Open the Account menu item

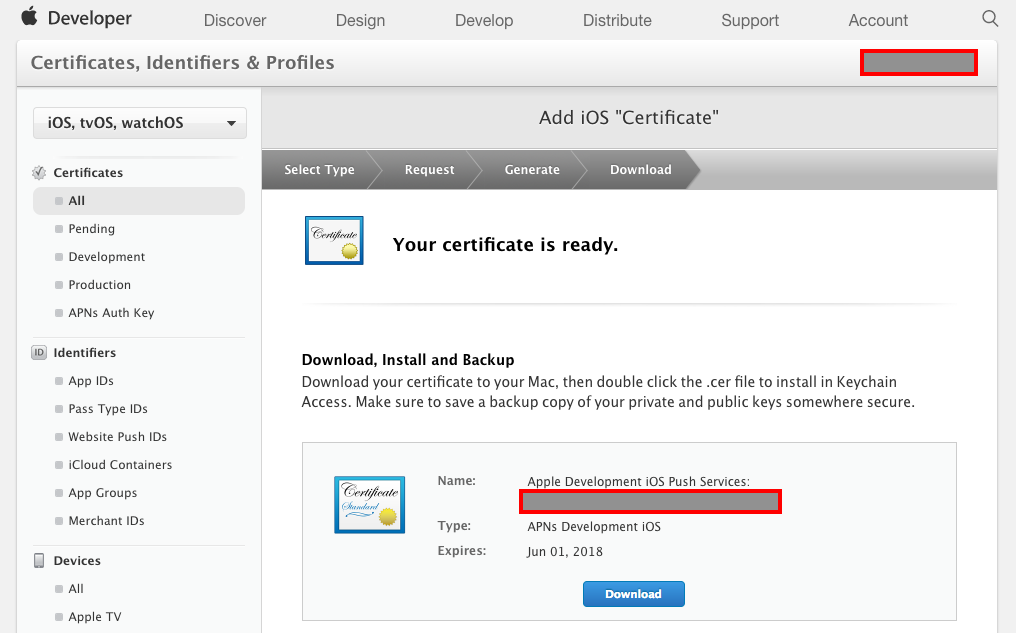[878, 20]
